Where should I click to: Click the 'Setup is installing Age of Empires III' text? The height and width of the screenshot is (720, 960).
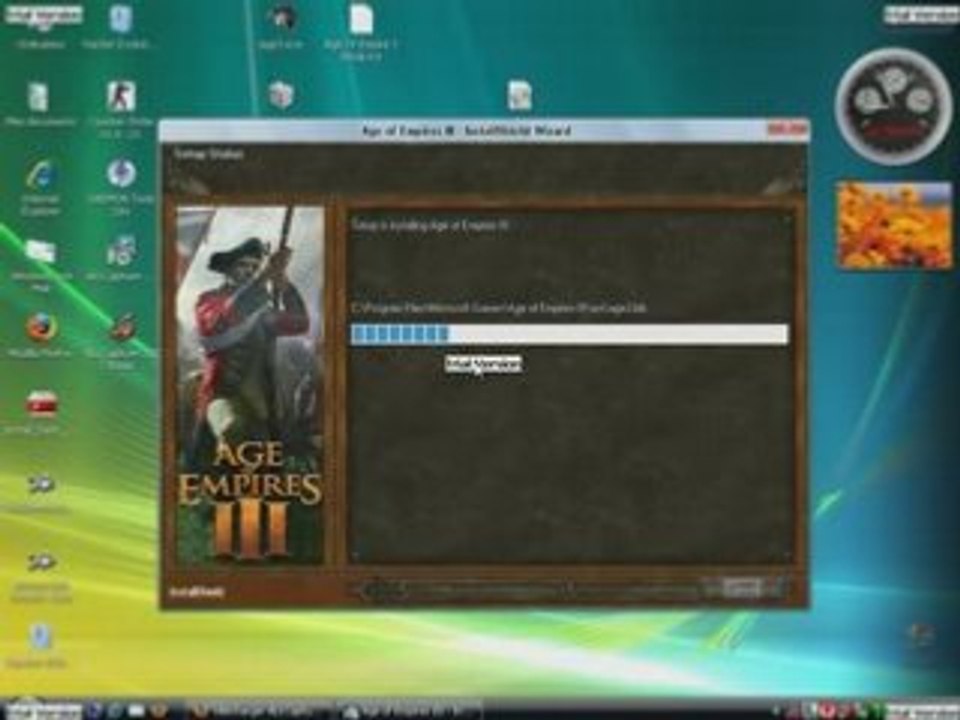(430, 225)
